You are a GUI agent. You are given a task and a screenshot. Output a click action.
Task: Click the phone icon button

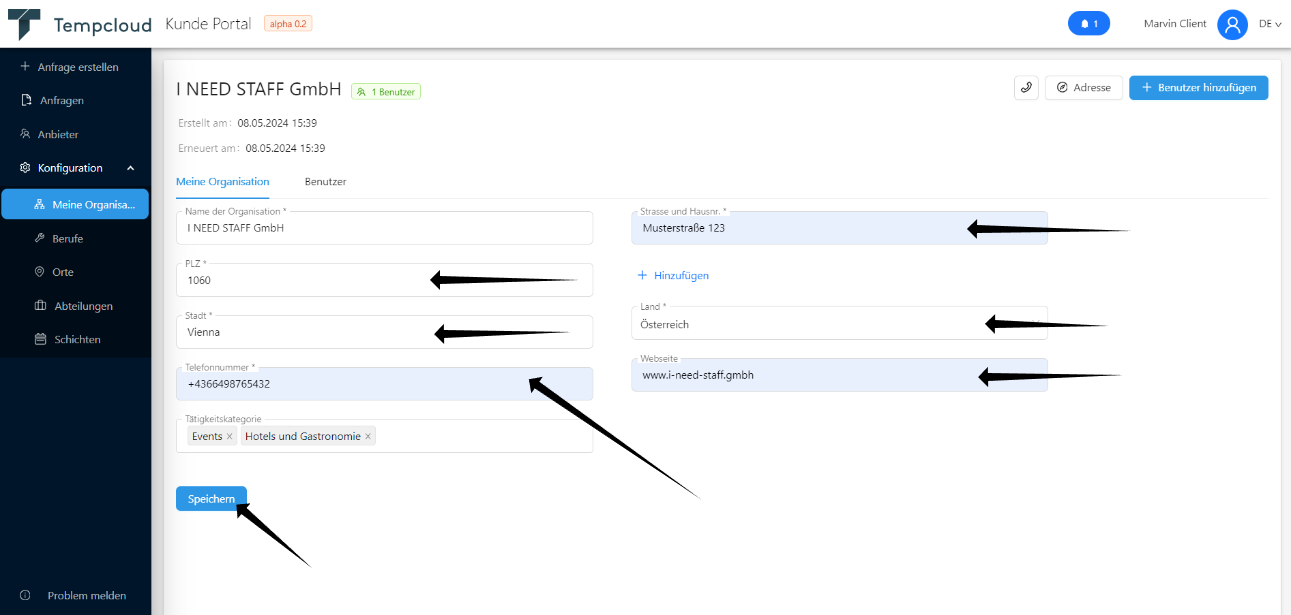(1026, 88)
